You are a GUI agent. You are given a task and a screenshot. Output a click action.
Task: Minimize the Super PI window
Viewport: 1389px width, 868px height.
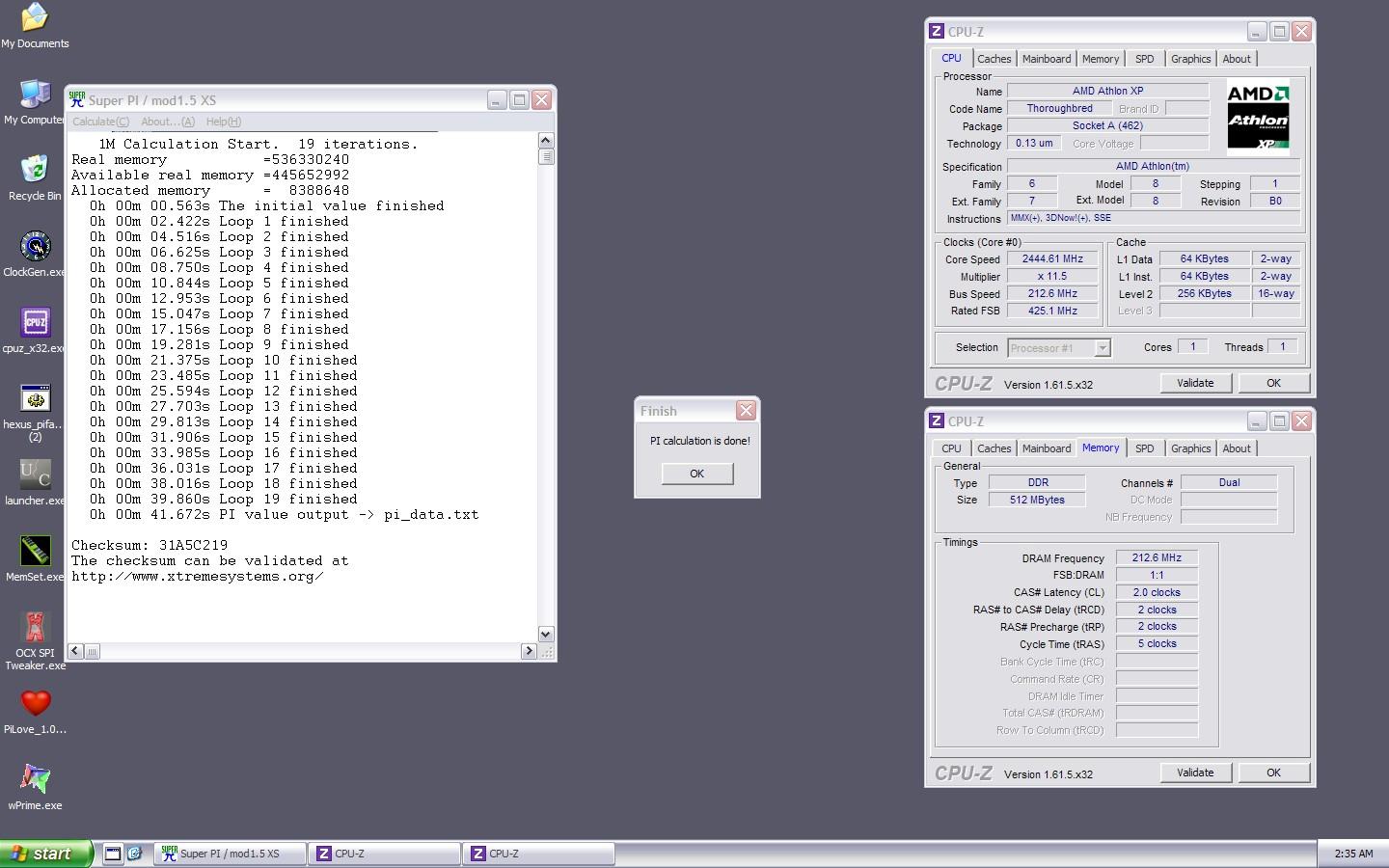(x=497, y=99)
